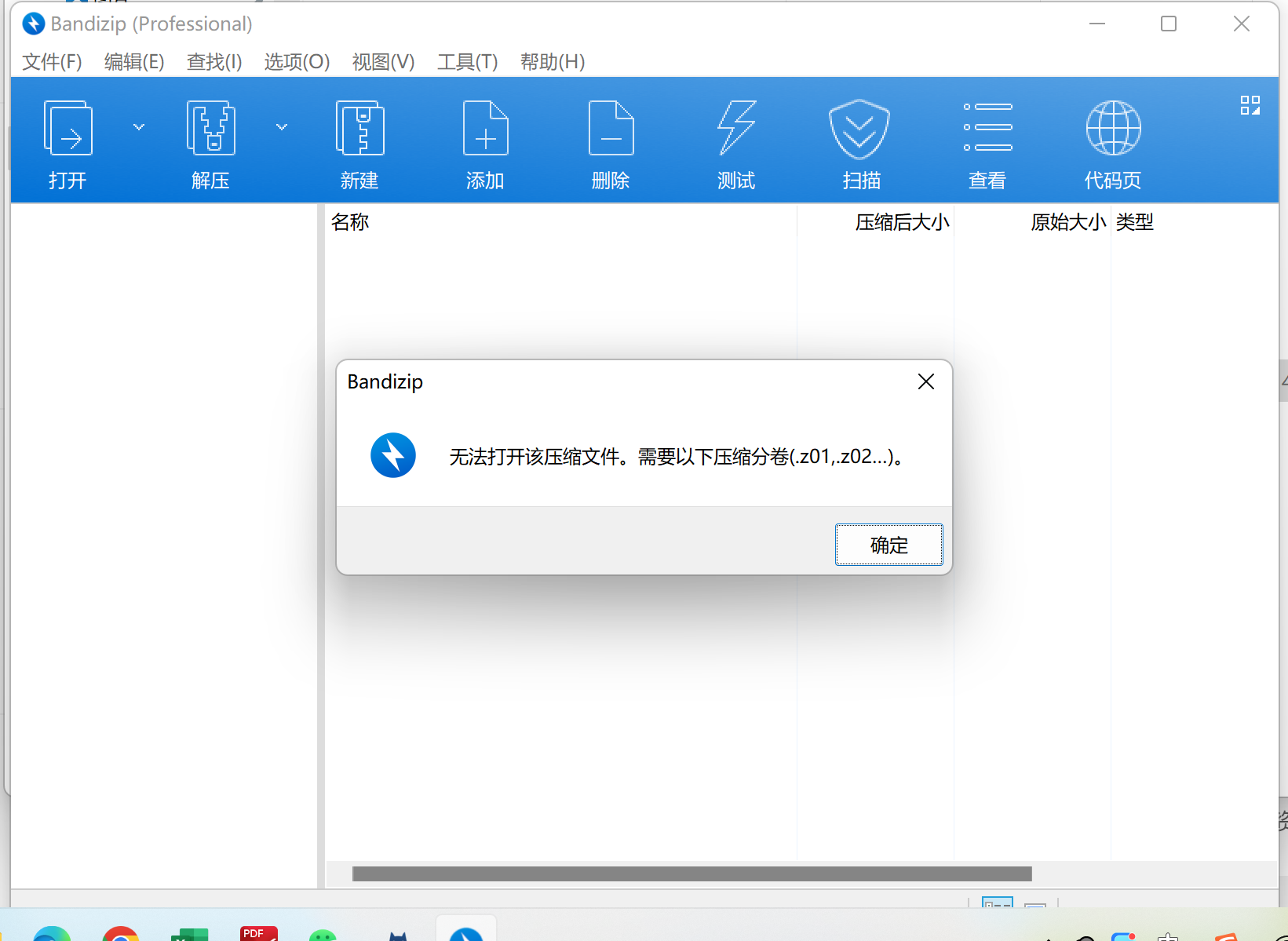Viewport: 1288px width, 941px height.
Task: Click the 解压 (Extract) toolbar icon
Action: click(x=210, y=128)
